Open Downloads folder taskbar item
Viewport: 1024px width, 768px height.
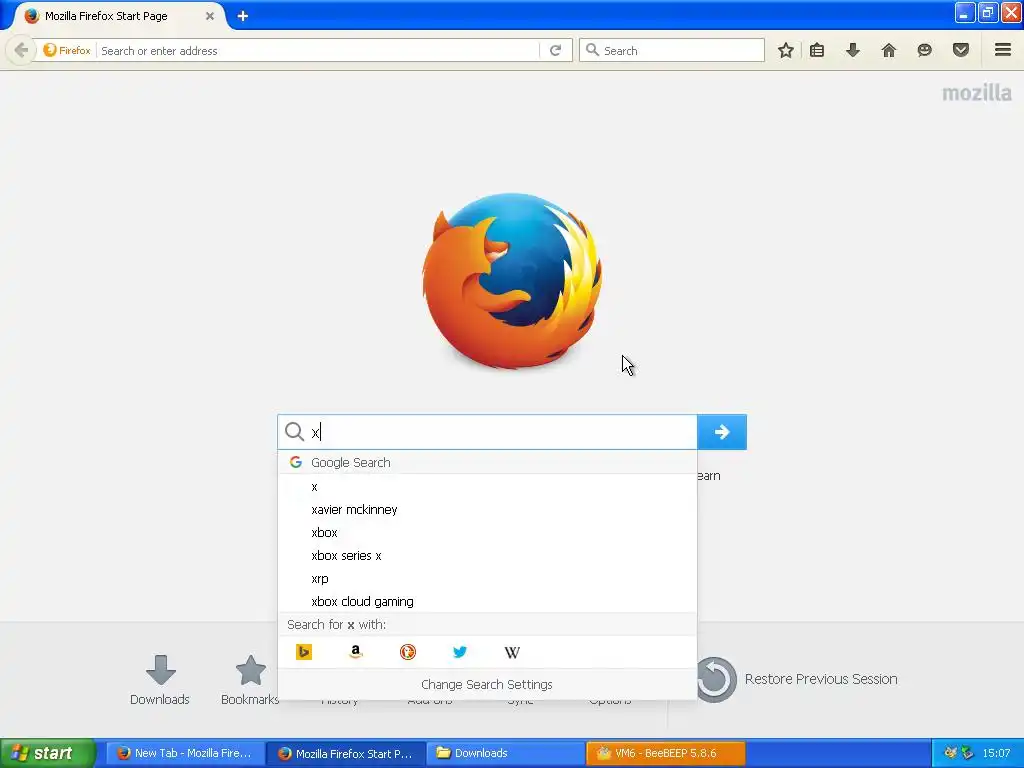[x=505, y=753]
